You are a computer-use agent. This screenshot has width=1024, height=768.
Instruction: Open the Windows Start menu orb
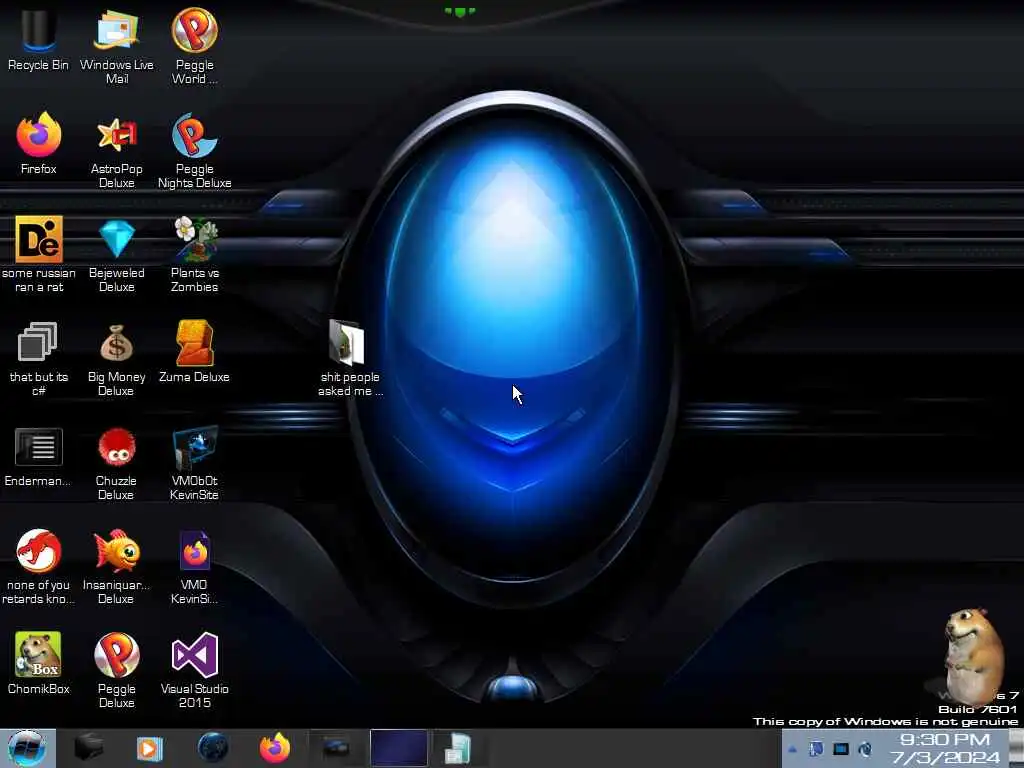tap(27, 748)
